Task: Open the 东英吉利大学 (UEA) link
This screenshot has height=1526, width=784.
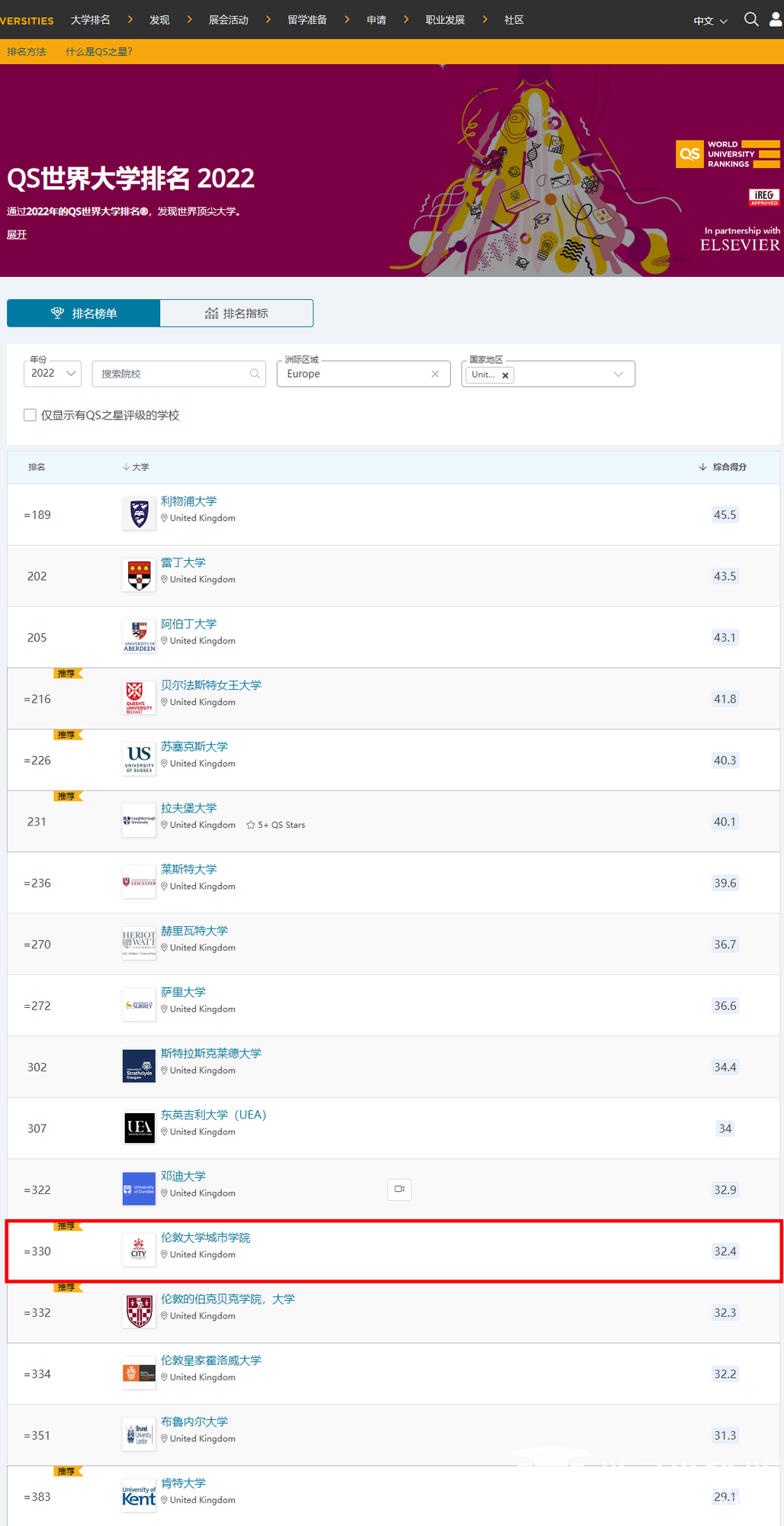Action: [x=214, y=1115]
